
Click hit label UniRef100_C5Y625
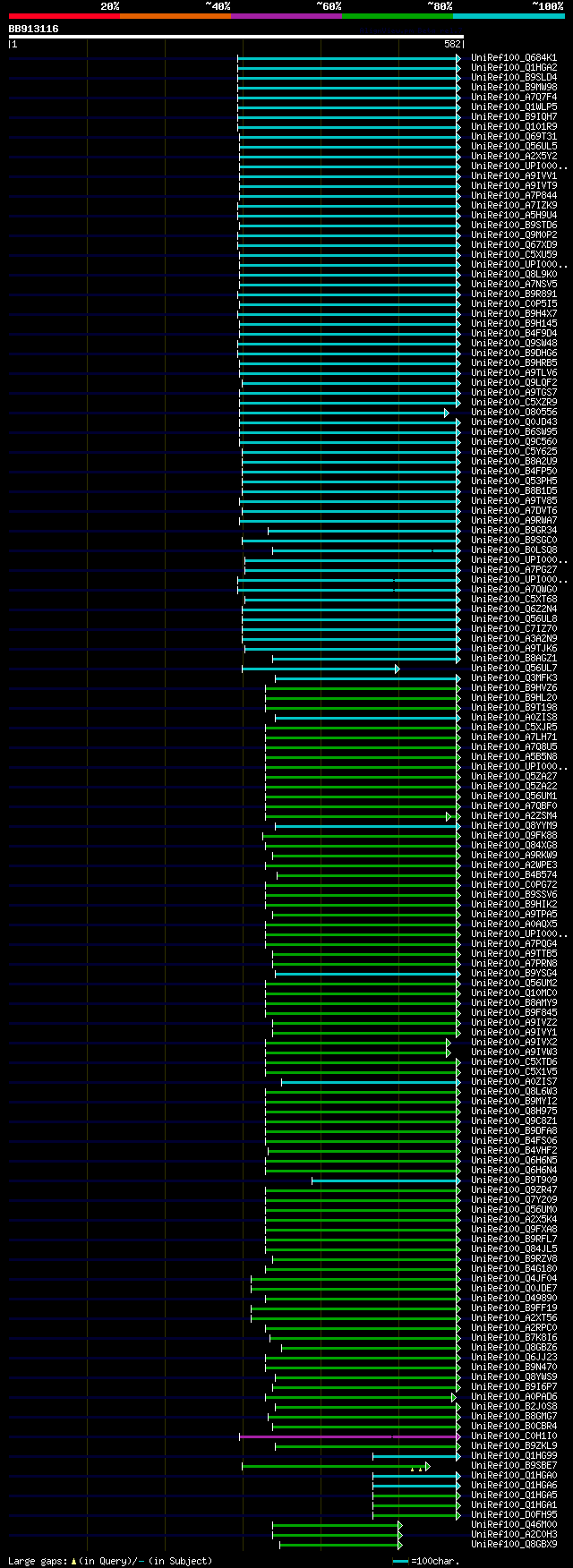pos(514,452)
